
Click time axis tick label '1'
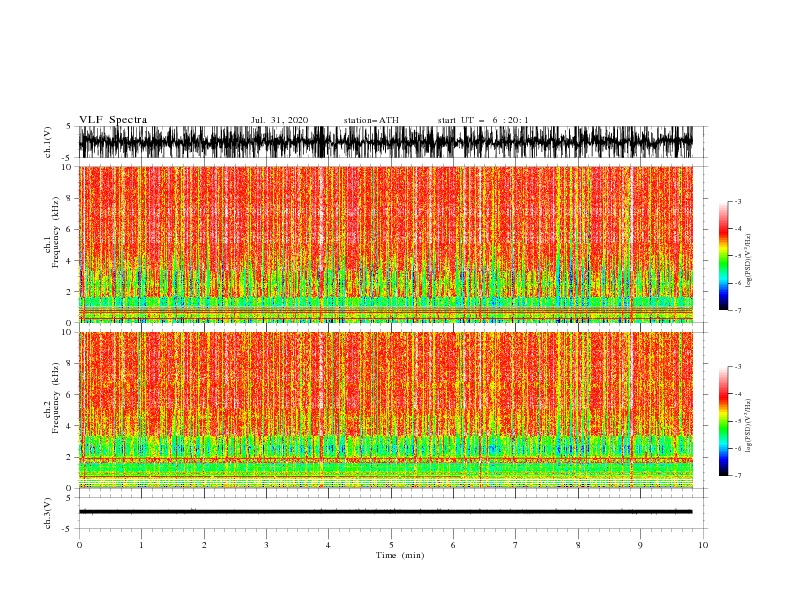[x=141, y=545]
